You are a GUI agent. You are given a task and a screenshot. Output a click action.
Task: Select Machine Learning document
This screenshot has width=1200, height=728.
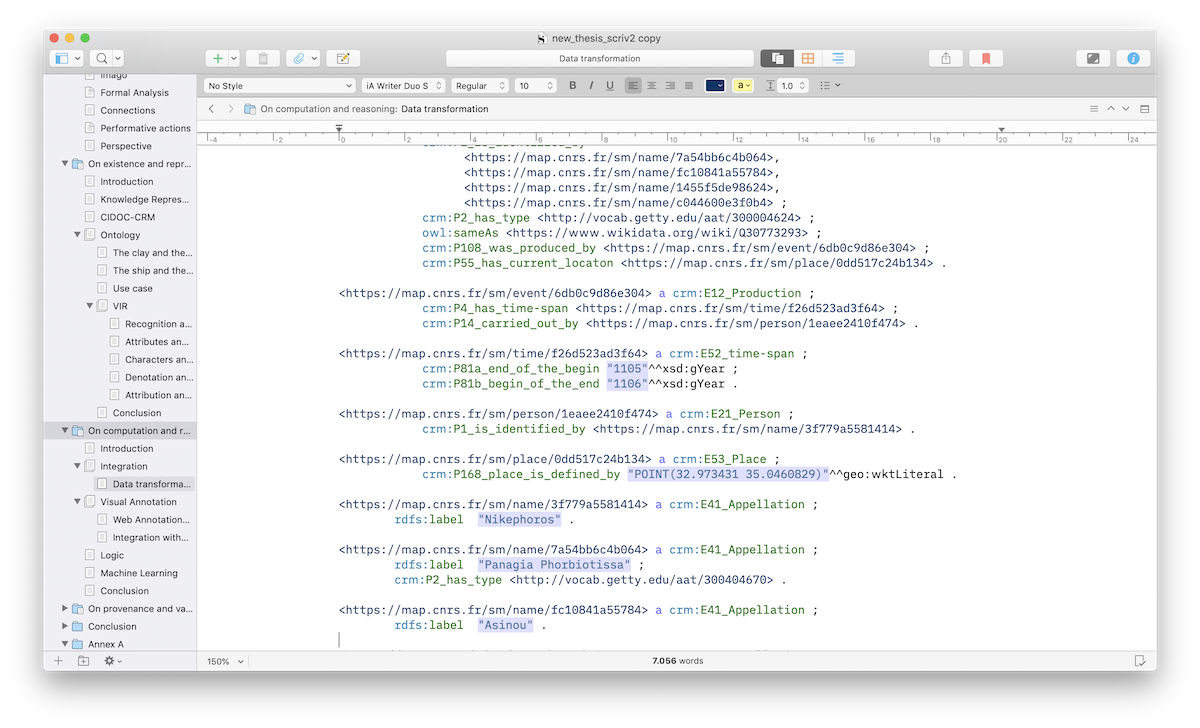[x=139, y=573]
